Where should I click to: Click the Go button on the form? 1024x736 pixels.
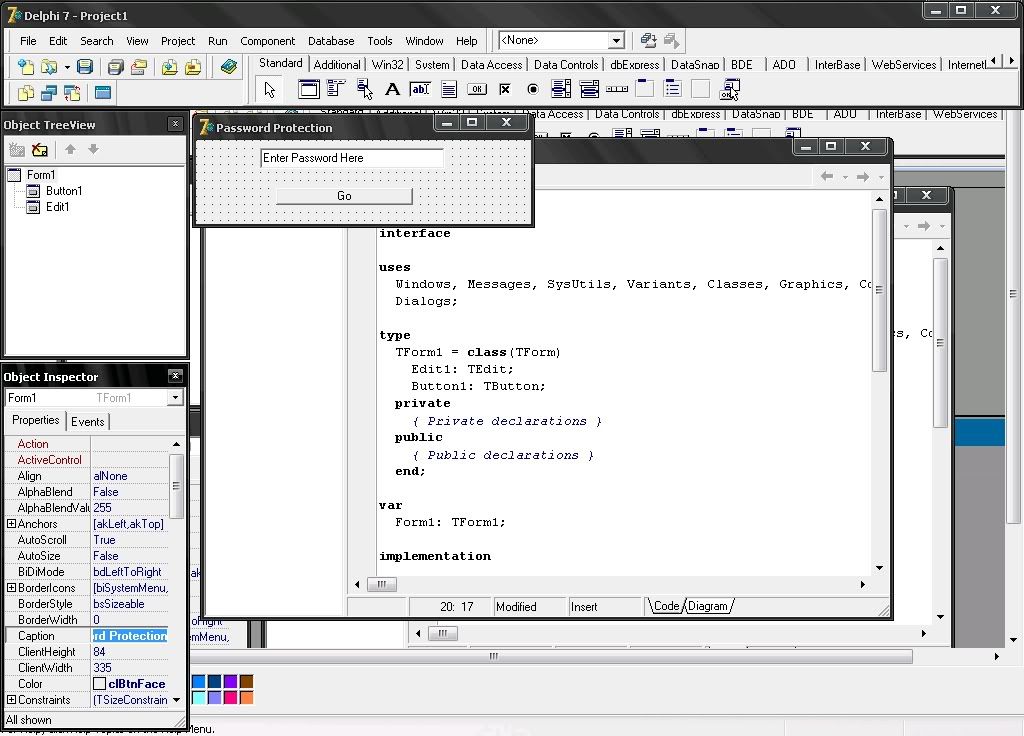pyautogui.click(x=344, y=196)
